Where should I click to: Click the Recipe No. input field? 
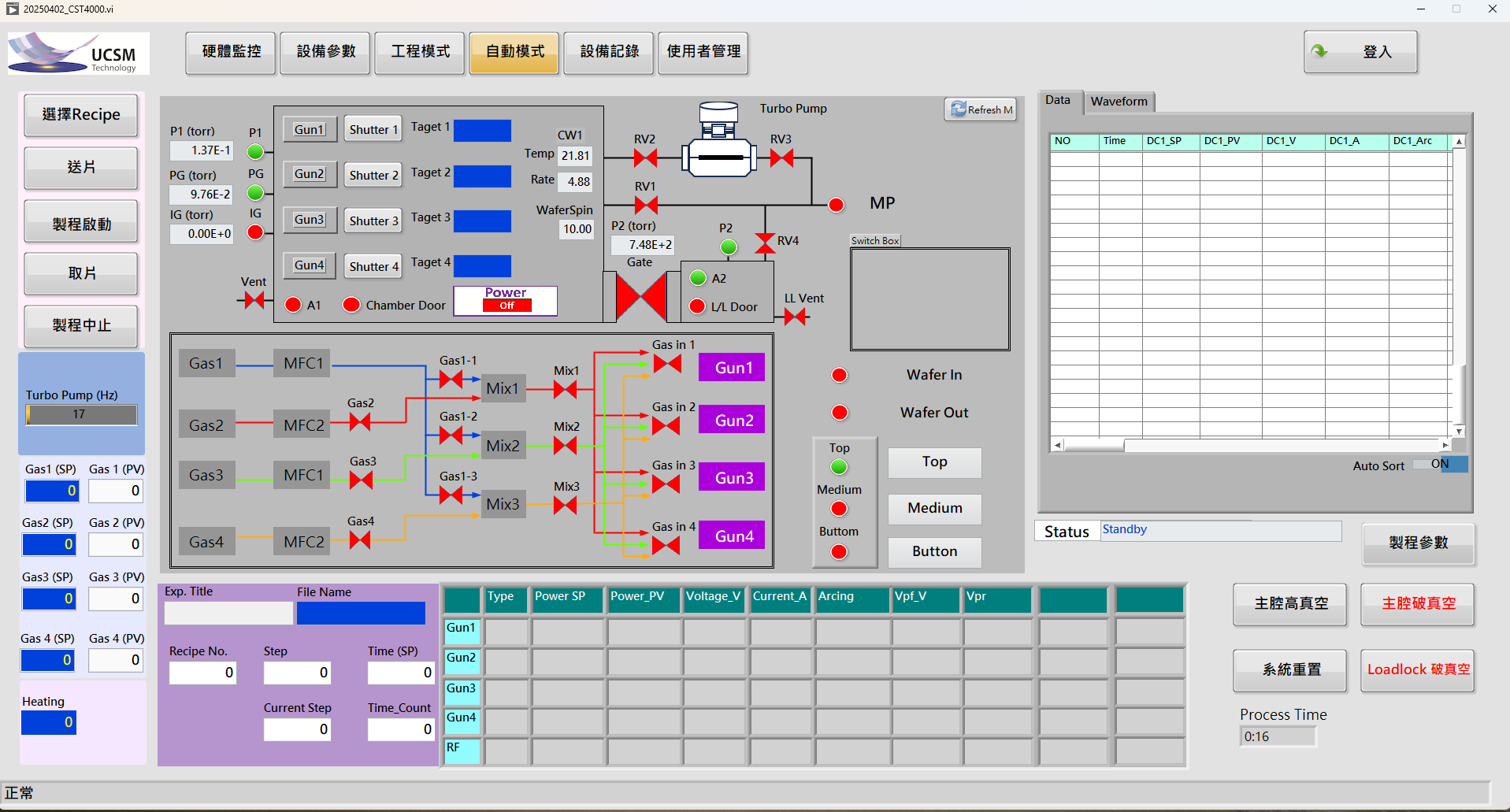(x=202, y=673)
